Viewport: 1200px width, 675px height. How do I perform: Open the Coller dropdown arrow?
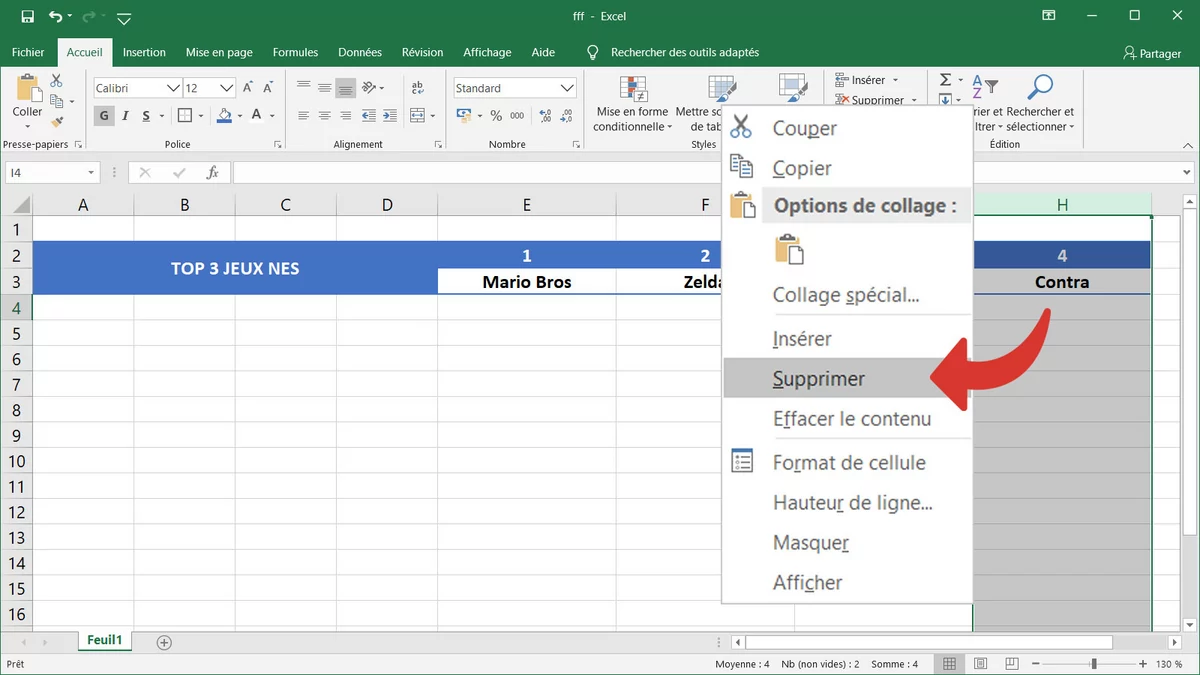coord(28,126)
